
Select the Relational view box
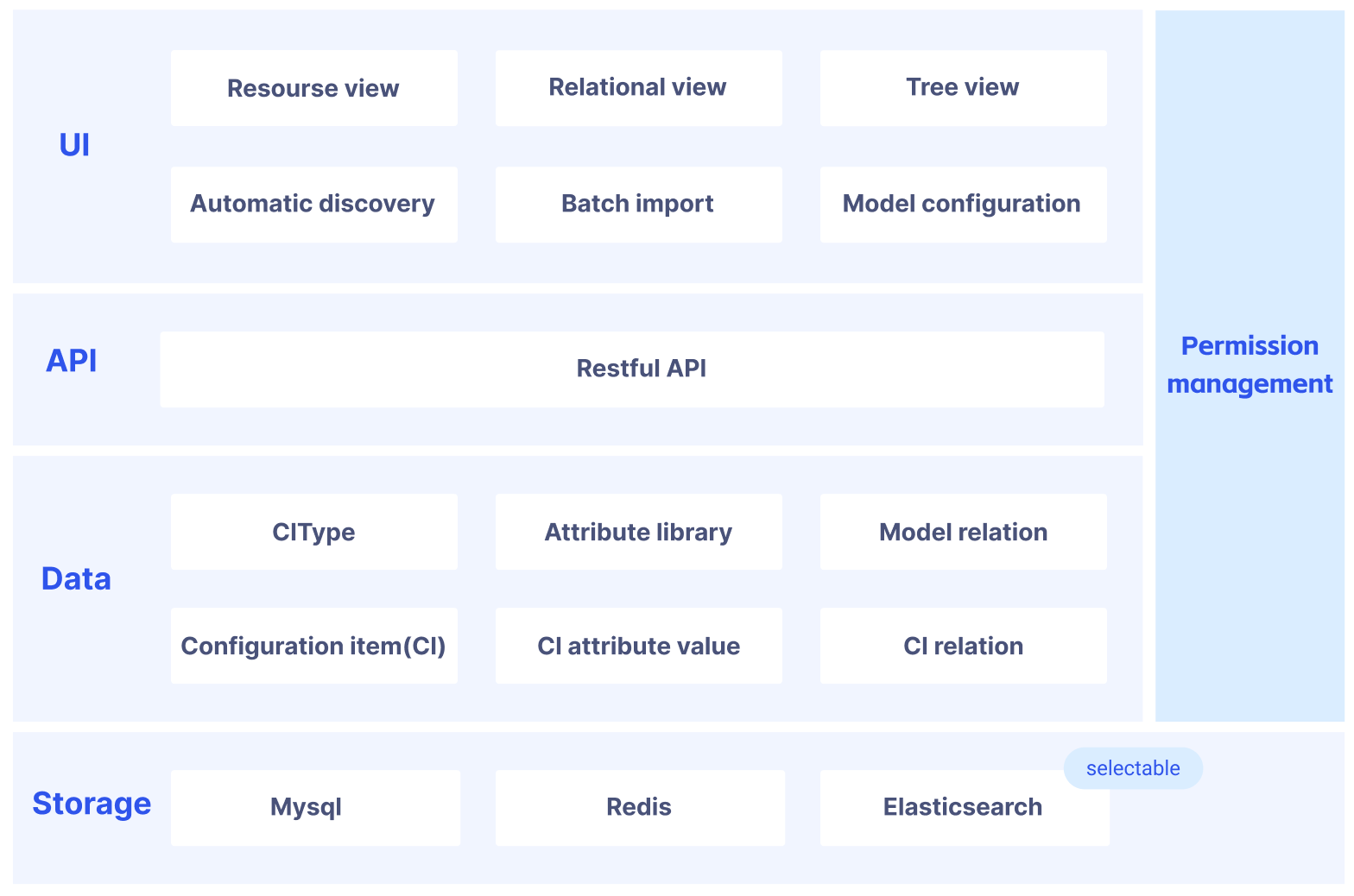[638, 88]
